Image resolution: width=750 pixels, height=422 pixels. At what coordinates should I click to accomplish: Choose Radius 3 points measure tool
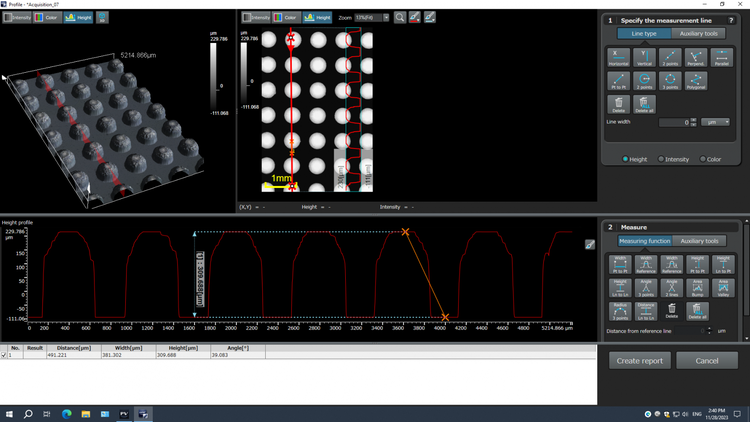point(619,309)
